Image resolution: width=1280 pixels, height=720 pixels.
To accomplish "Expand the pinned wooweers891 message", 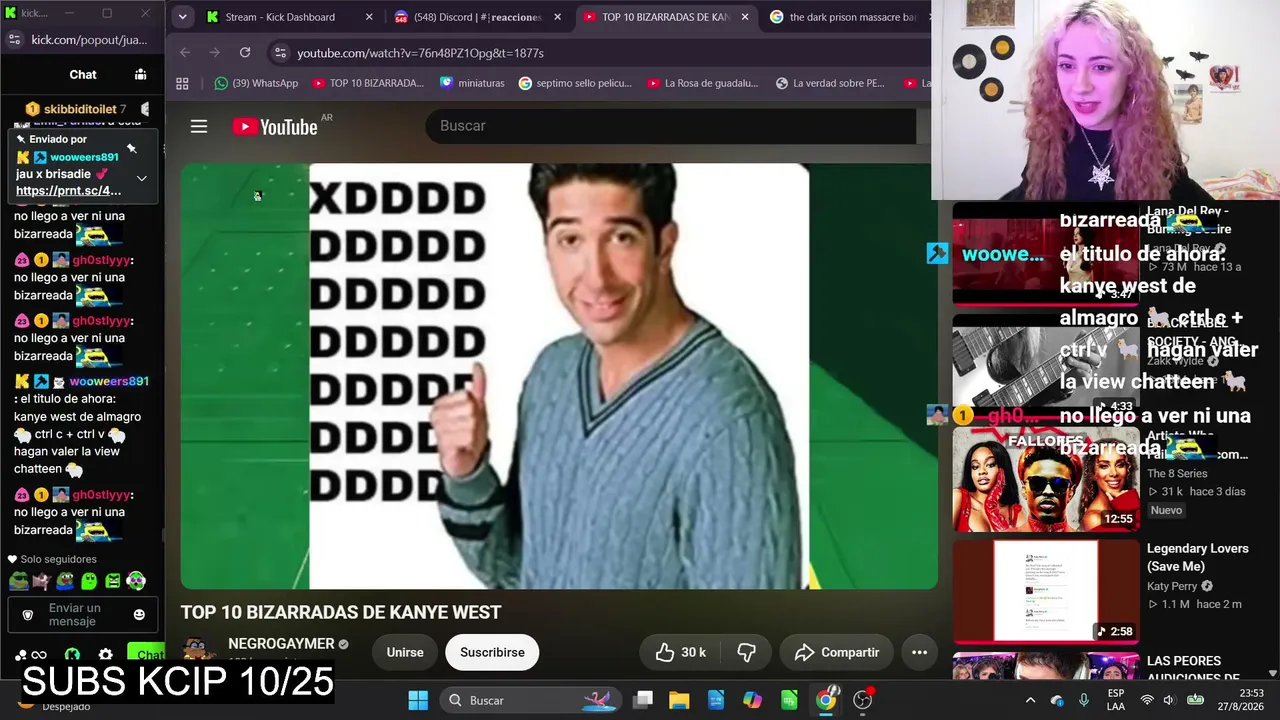I will (141, 178).
